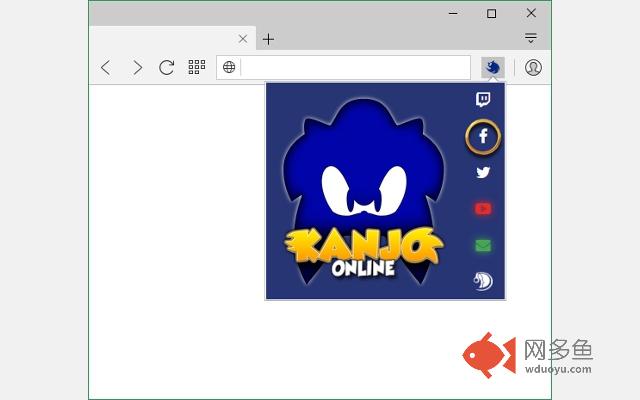Open a new tab with plus button

click(268, 39)
